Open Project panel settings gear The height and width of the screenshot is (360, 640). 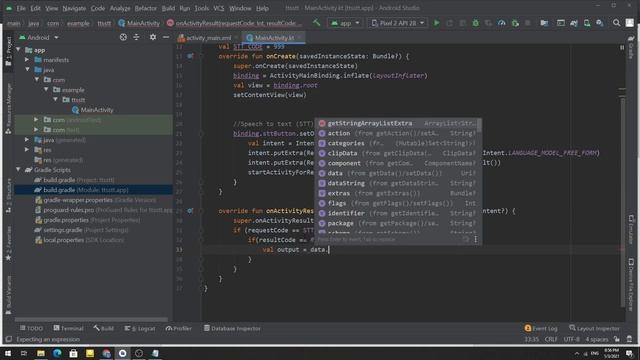point(153,37)
